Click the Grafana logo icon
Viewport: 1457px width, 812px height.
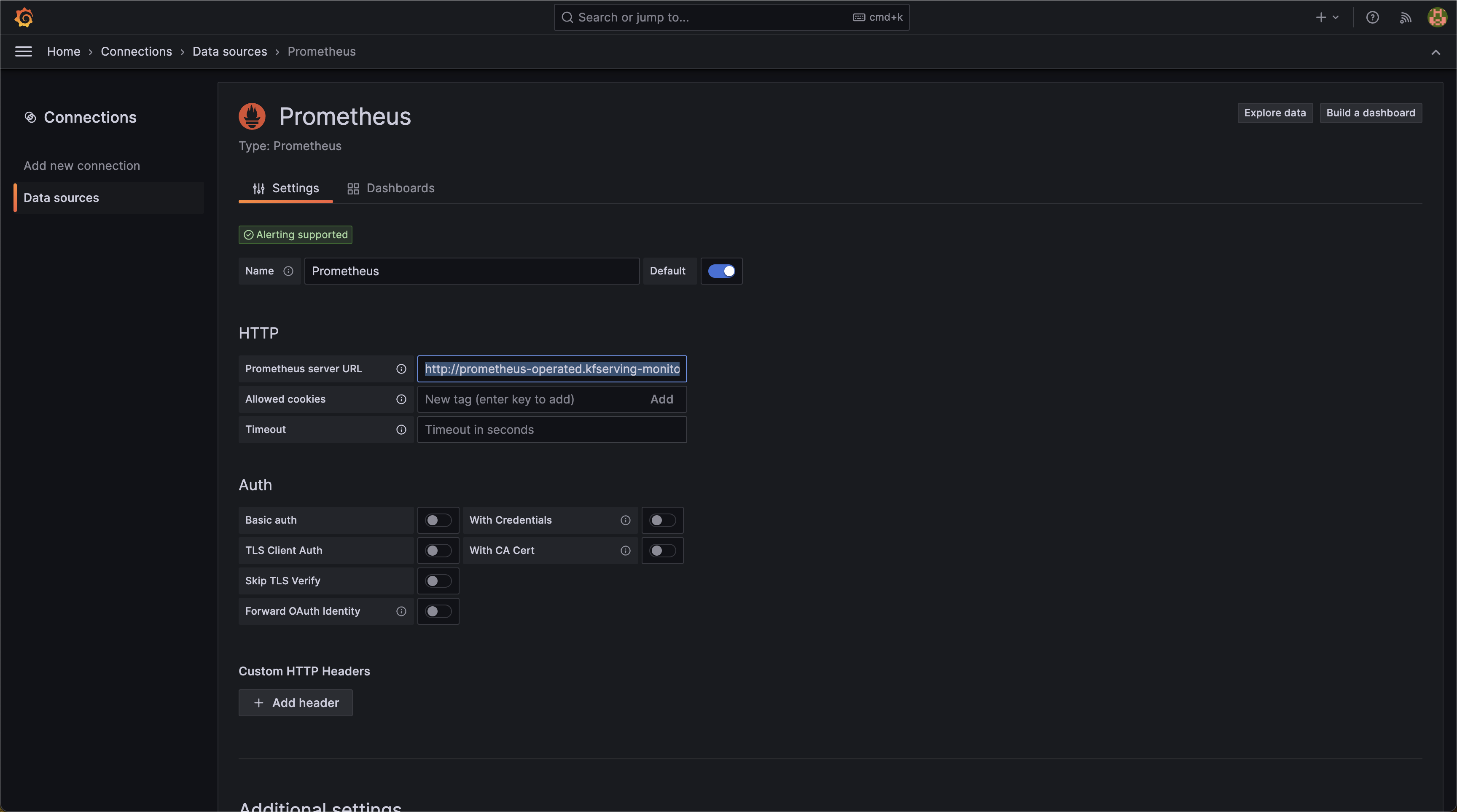[24, 17]
